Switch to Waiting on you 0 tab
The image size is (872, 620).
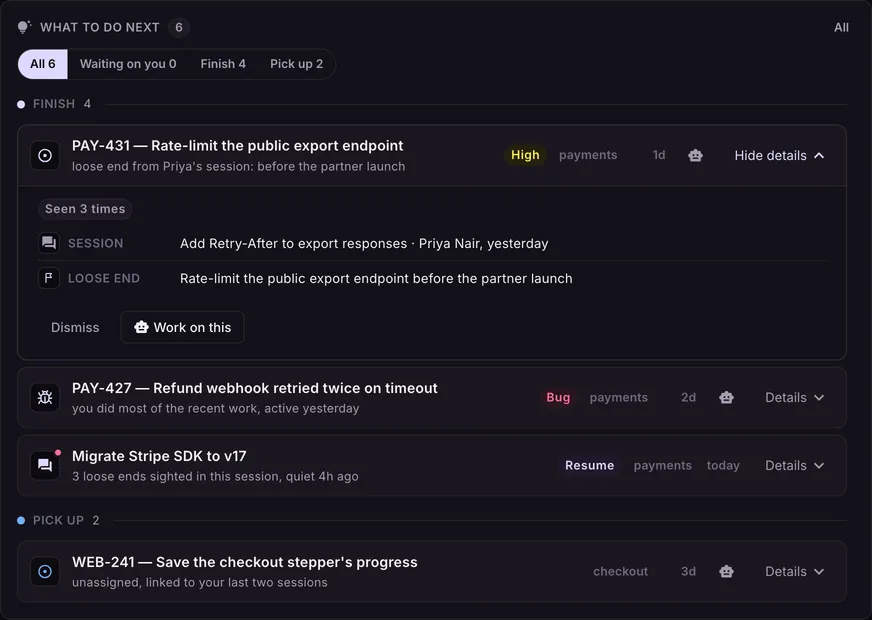pyautogui.click(x=128, y=64)
